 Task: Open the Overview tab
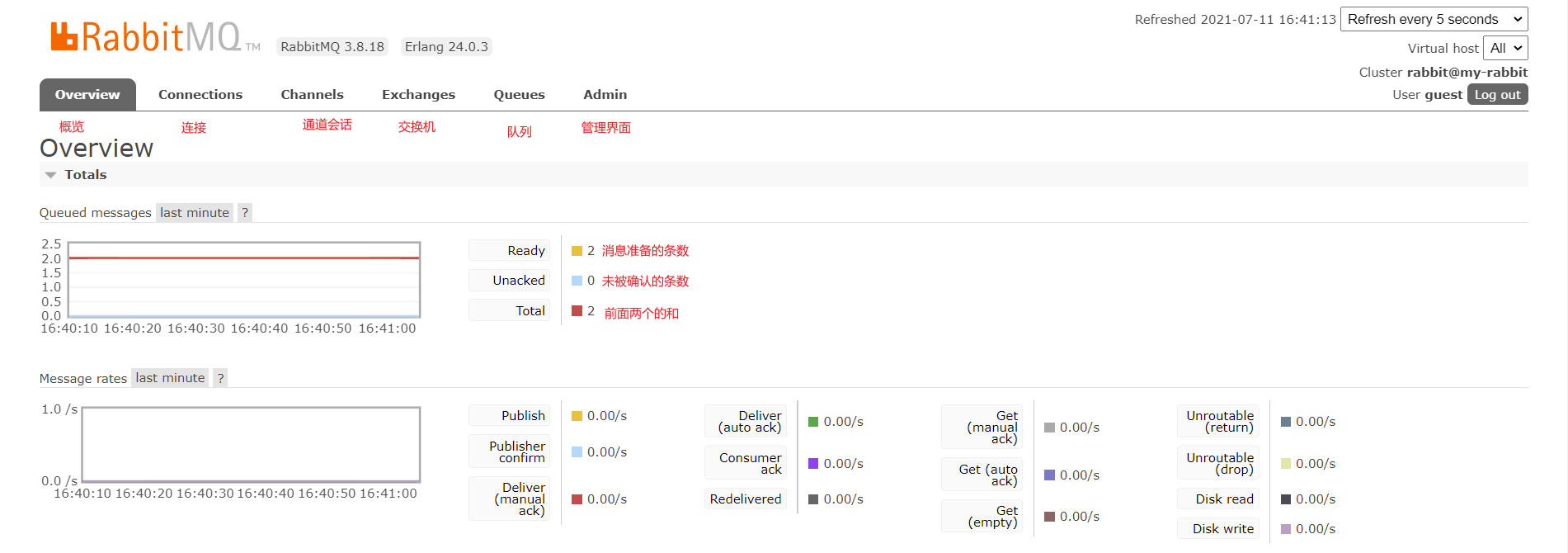[x=87, y=95]
